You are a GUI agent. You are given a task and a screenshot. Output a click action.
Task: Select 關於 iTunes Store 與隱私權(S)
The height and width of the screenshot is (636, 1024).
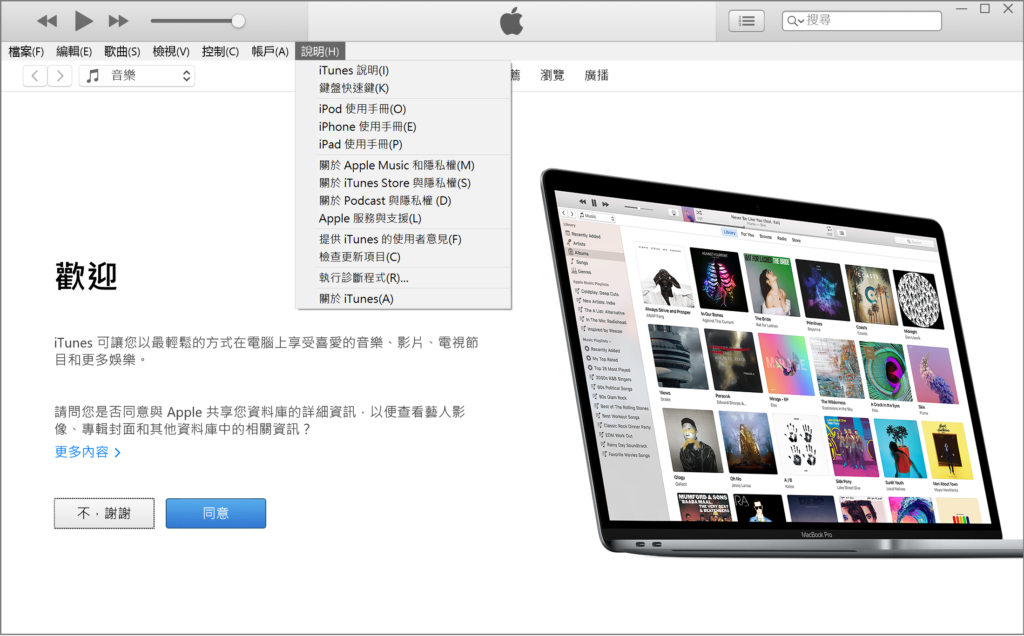pyautogui.click(x=404, y=183)
